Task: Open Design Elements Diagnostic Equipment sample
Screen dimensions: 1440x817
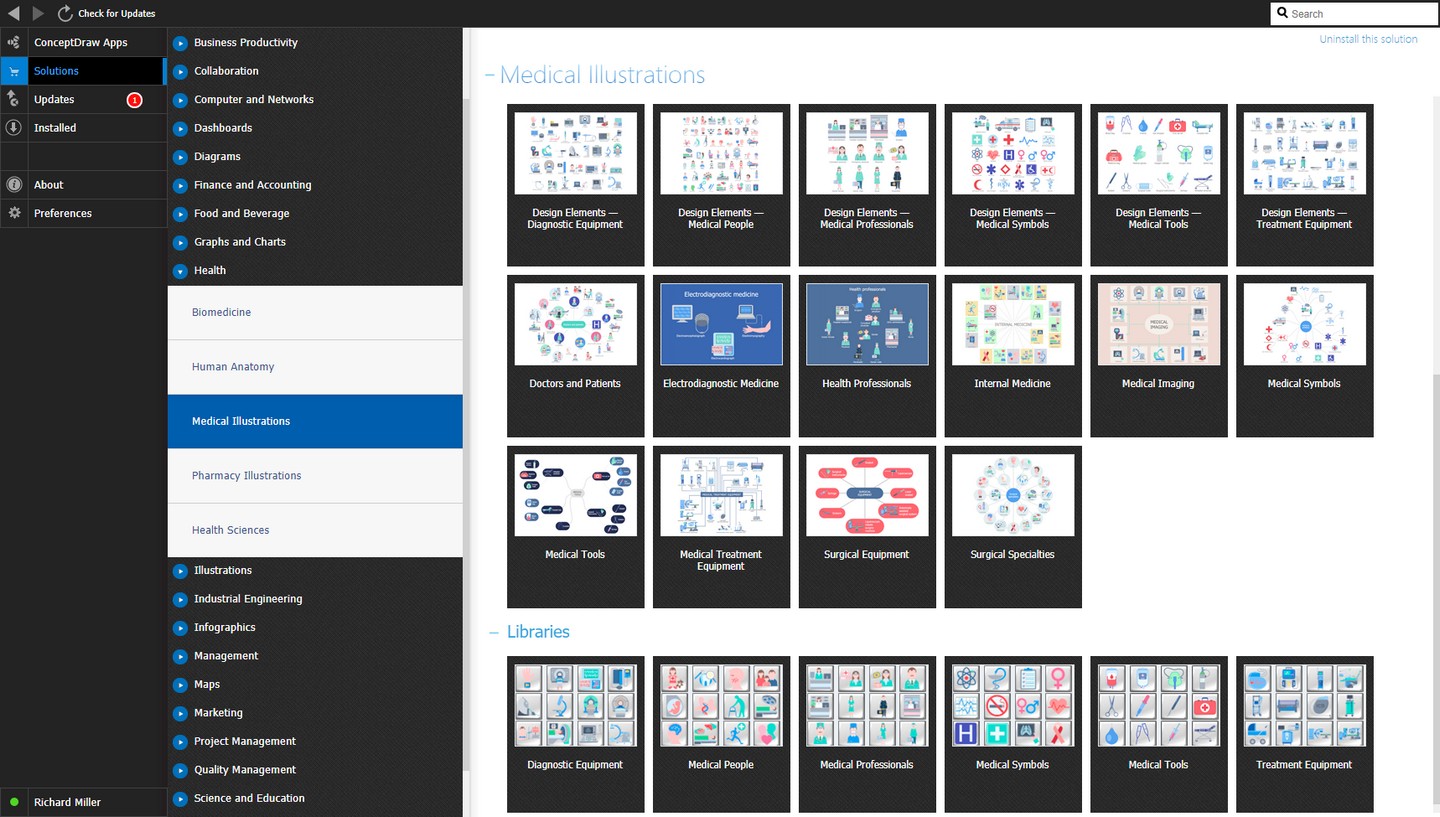Action: tap(575, 185)
